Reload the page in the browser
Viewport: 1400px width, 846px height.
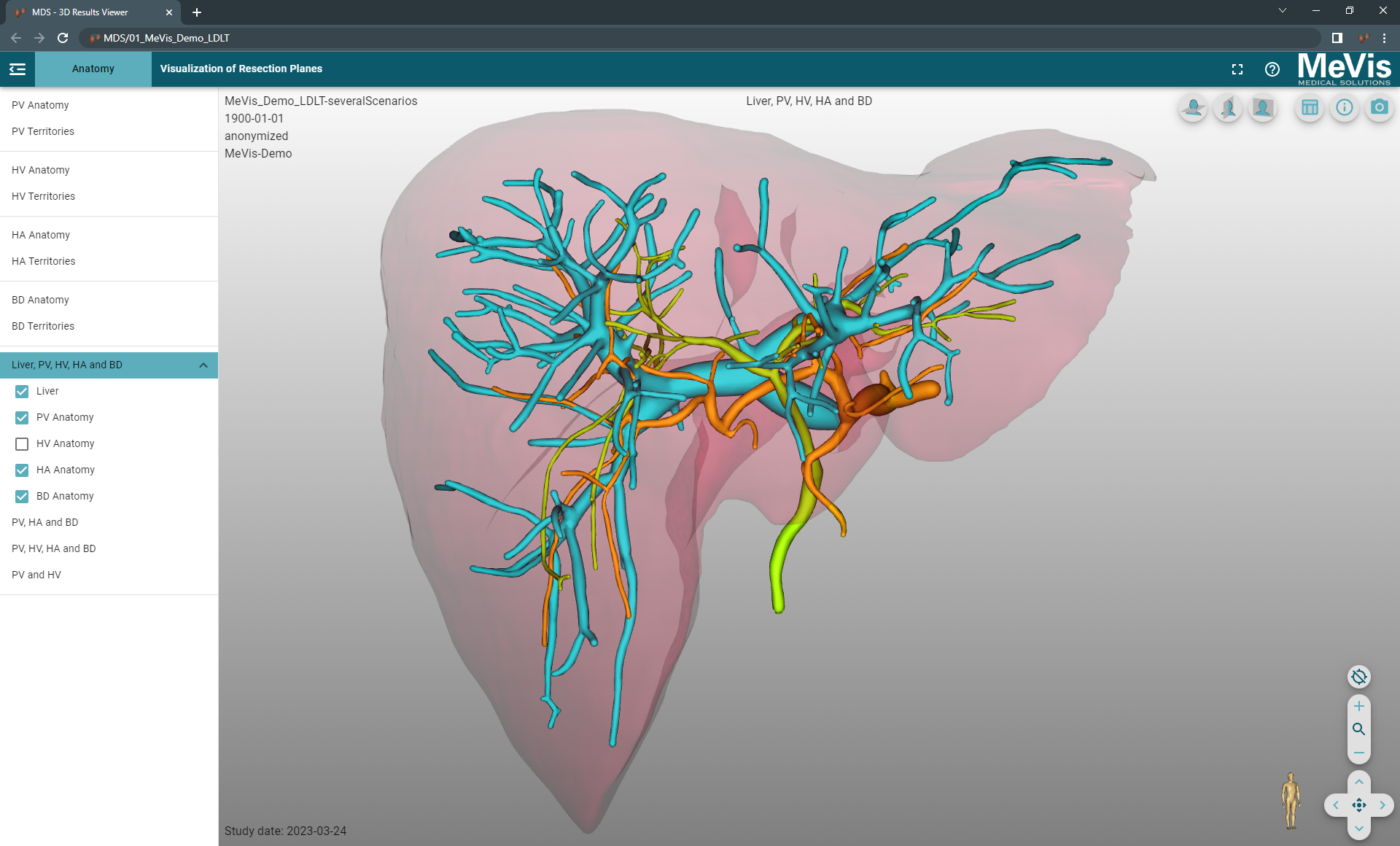63,38
